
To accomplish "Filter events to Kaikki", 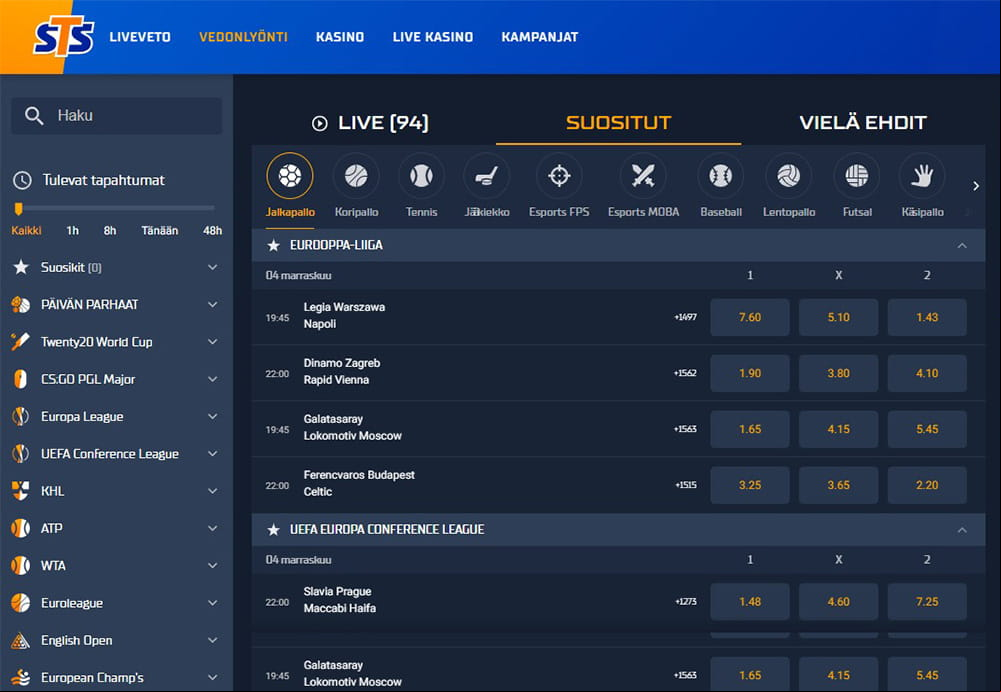I will (x=26, y=230).
